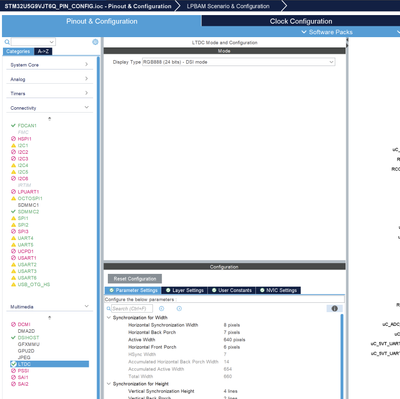
Task: Open the Display Type dropdown
Action: 239,62
